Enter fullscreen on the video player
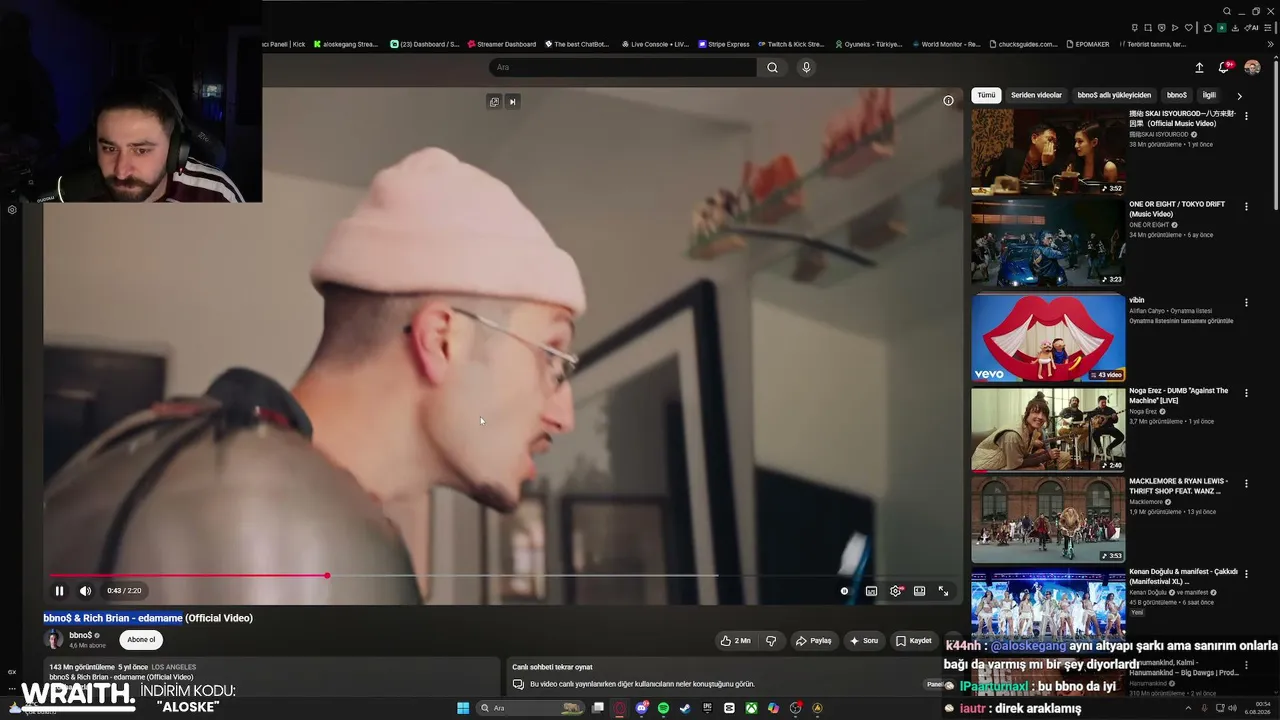Viewport: 1280px width, 720px height. [x=943, y=591]
